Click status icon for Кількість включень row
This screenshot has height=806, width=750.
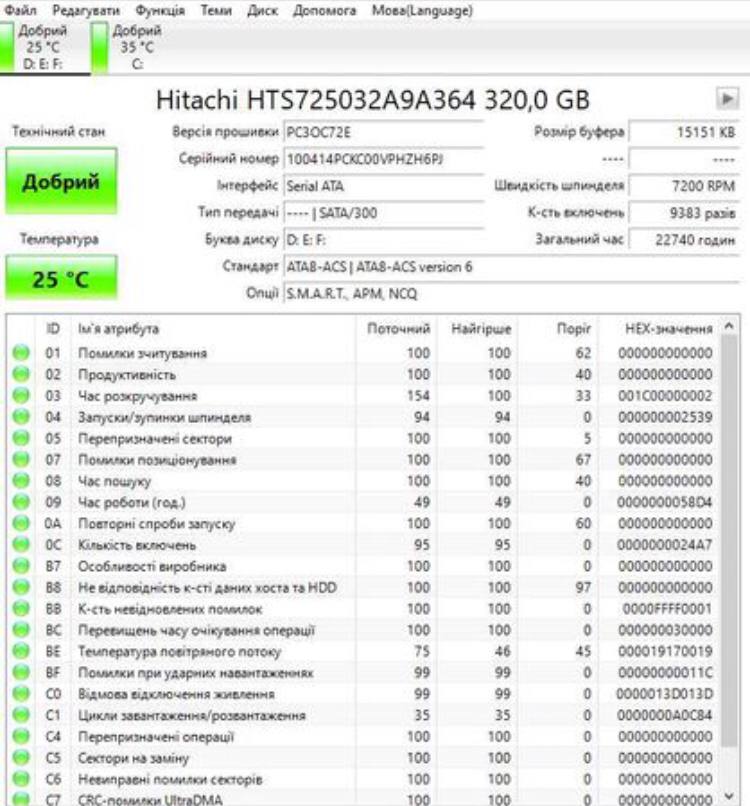[x=21, y=544]
